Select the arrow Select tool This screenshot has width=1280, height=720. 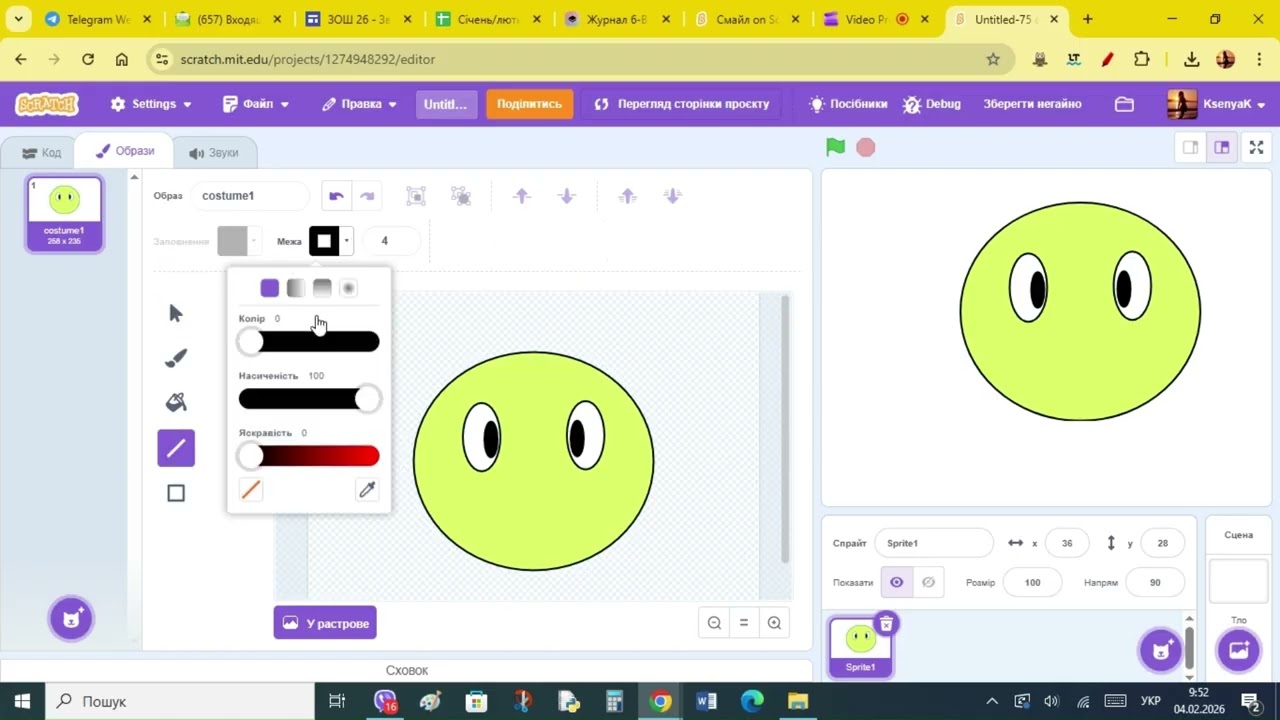point(176,313)
